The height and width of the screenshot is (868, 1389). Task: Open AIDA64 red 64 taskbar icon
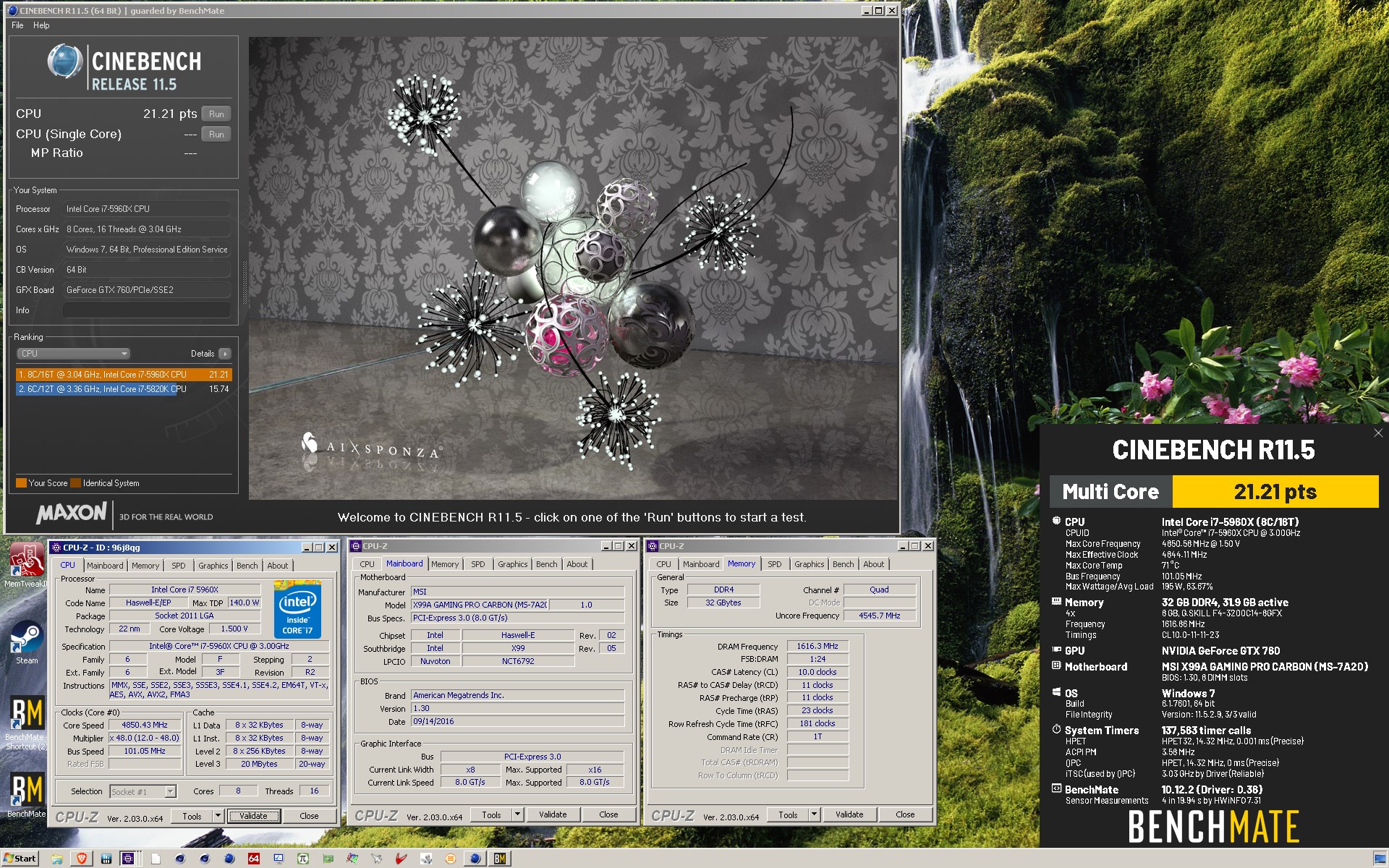254,859
